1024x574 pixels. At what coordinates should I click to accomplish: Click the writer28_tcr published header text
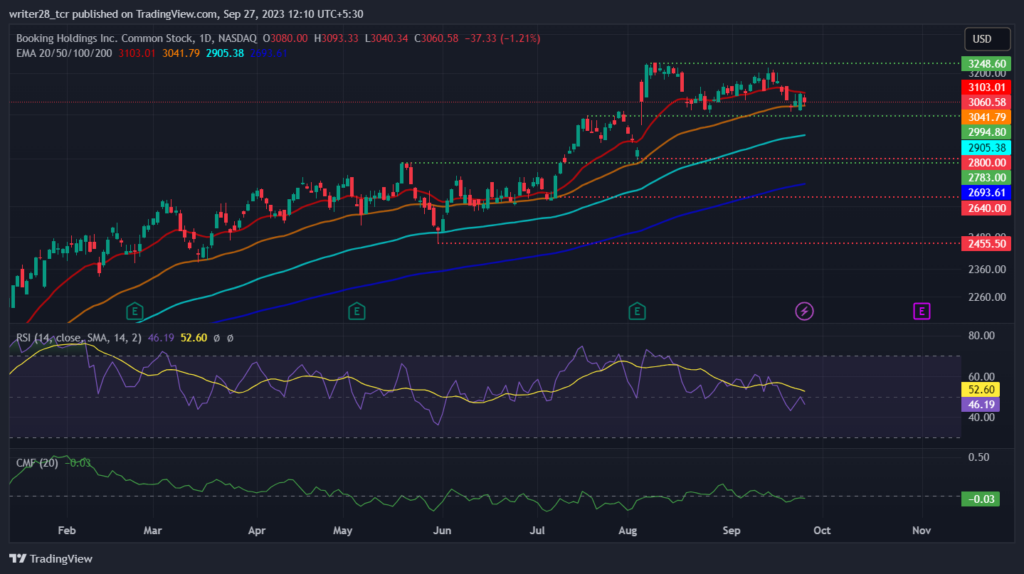185,14
